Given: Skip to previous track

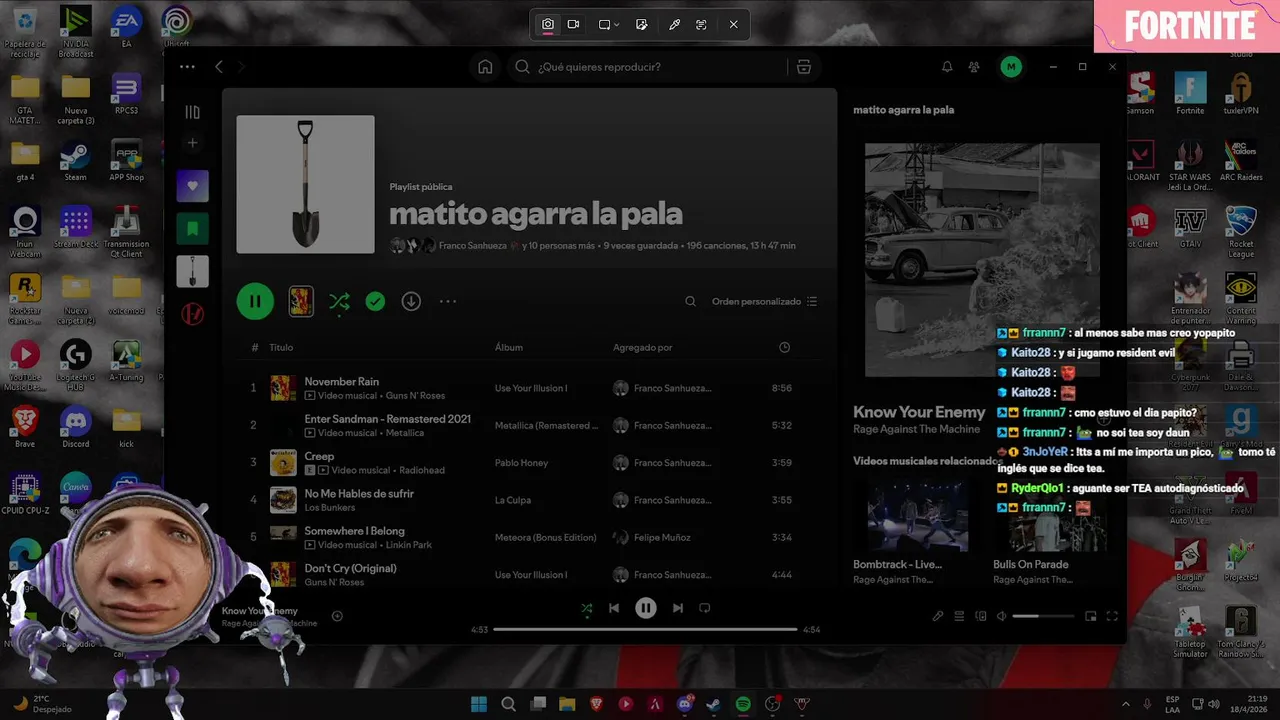Looking at the screenshot, I should pyautogui.click(x=614, y=608).
